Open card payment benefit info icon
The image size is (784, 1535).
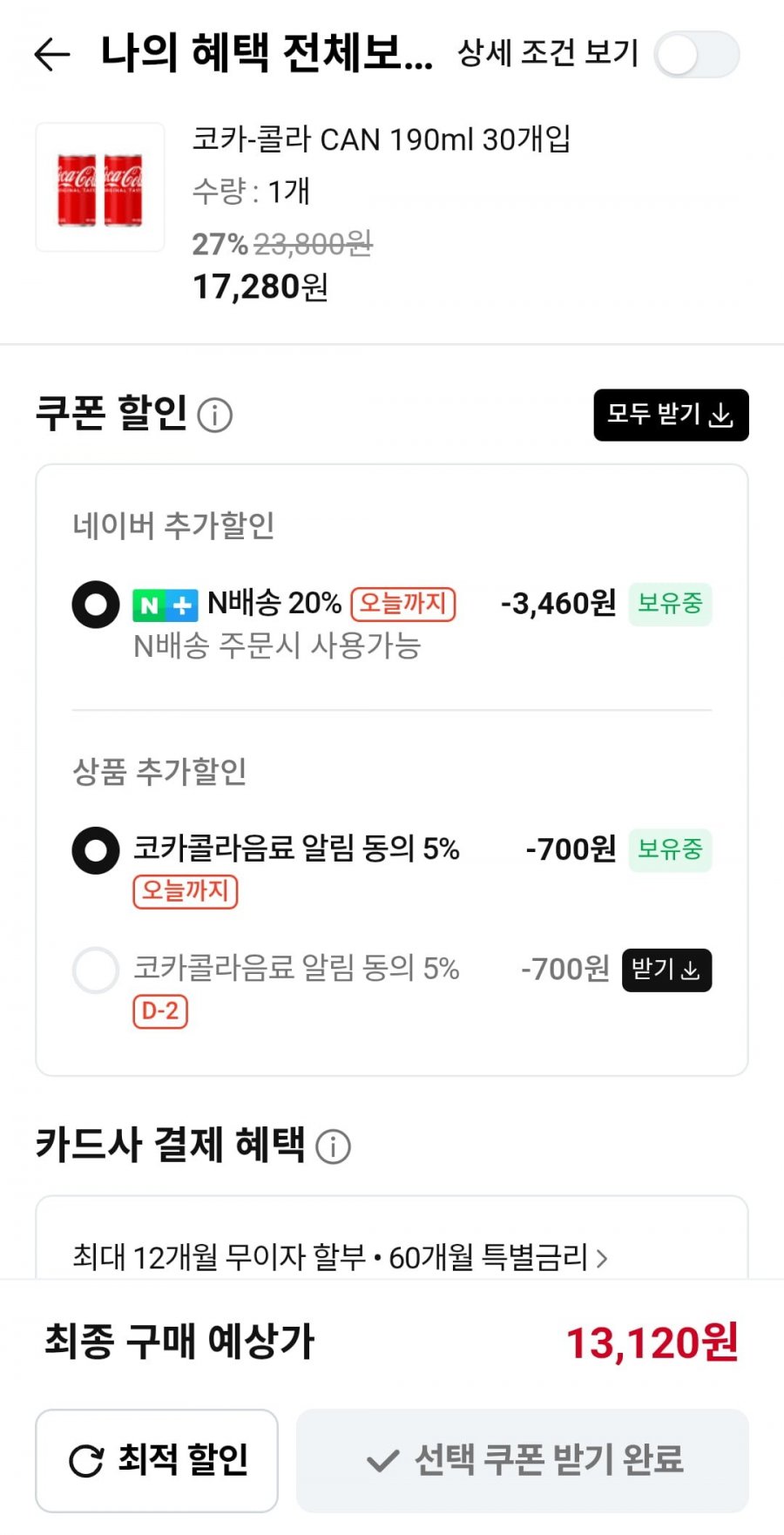tap(333, 1146)
